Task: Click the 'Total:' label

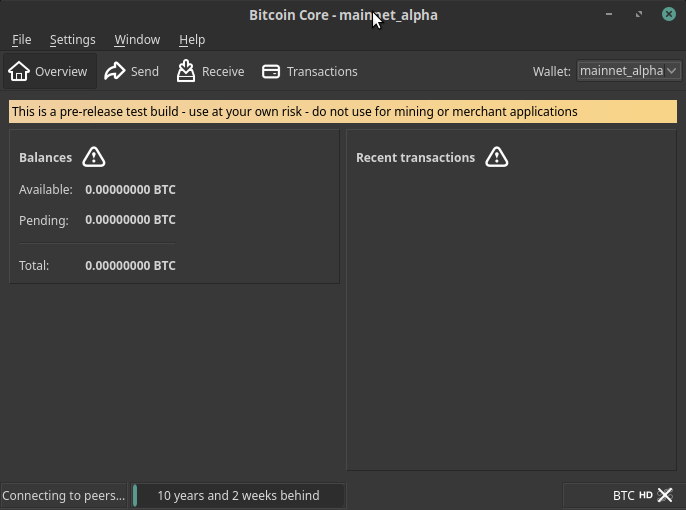Action: [x=34, y=265]
